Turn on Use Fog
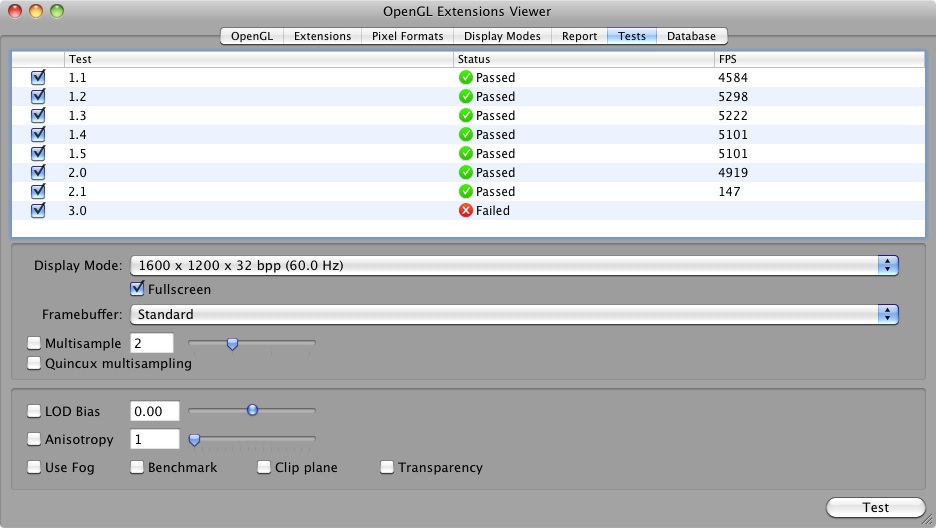Screen dimensions: 936x528 [x=34, y=467]
